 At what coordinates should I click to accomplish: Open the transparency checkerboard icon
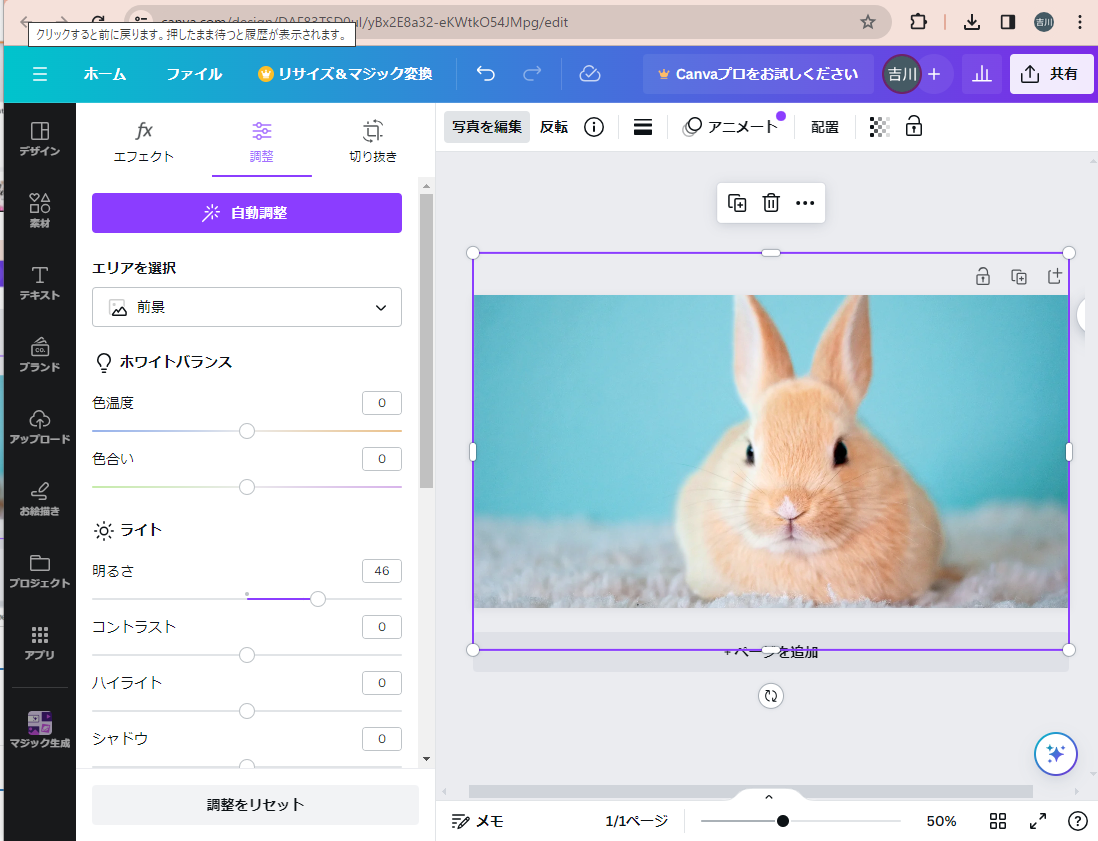pos(879,127)
